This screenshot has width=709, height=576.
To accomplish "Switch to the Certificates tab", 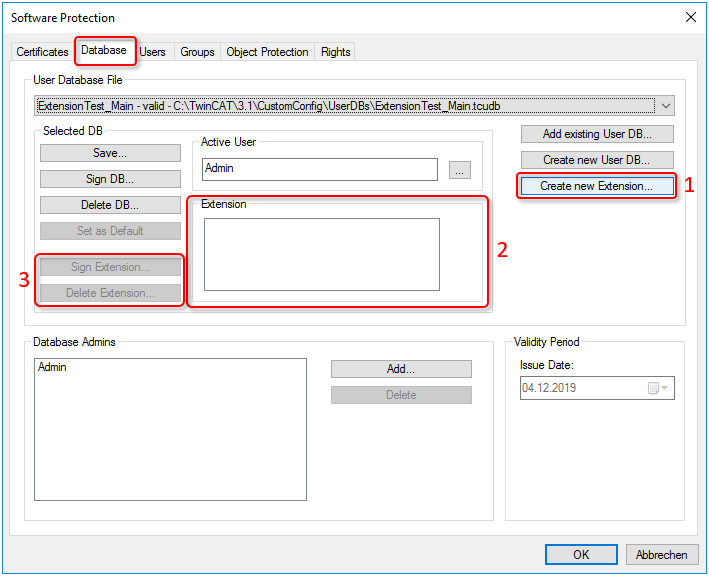I will tap(42, 52).
